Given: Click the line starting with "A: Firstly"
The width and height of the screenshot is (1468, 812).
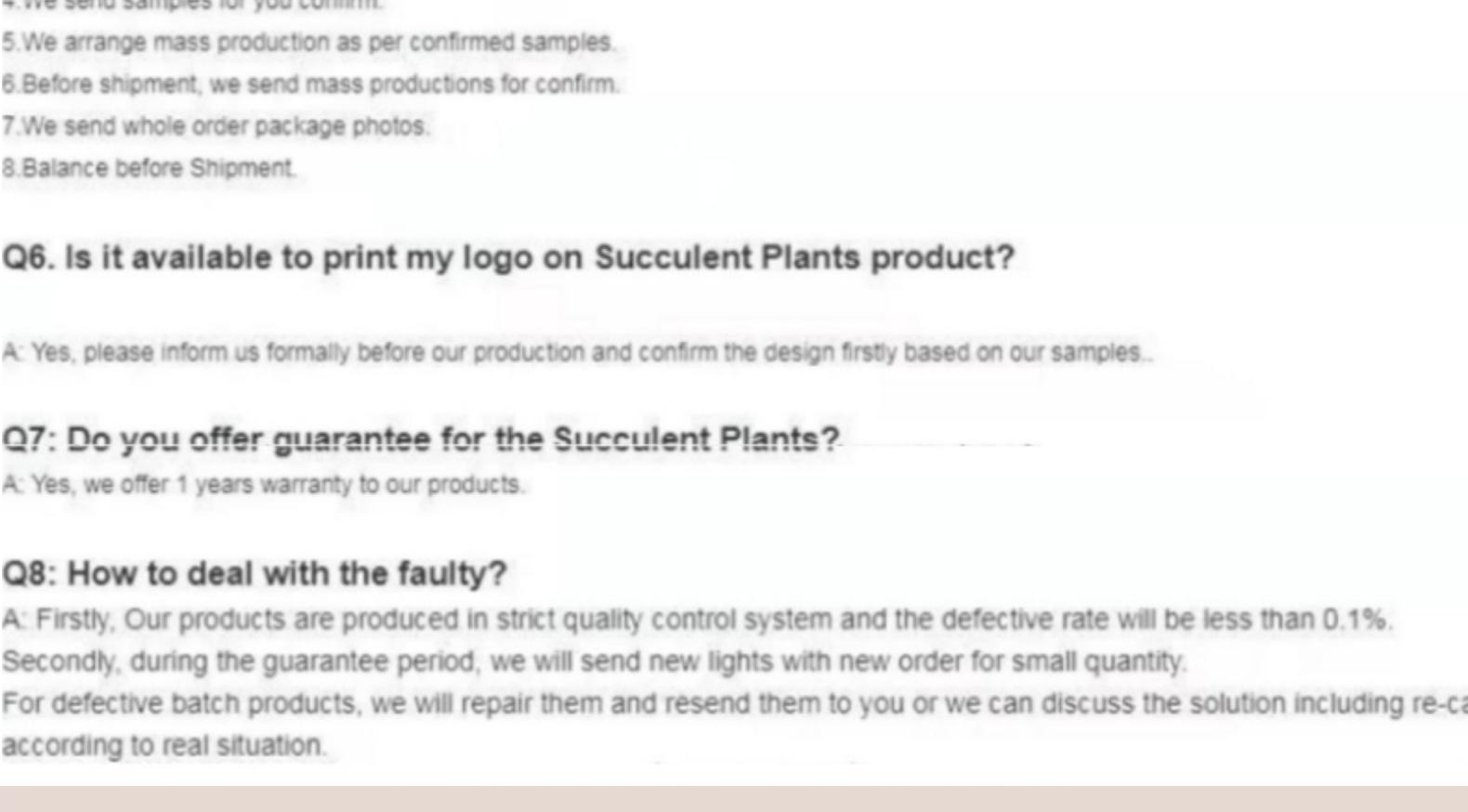Looking at the screenshot, I should pos(697,620).
